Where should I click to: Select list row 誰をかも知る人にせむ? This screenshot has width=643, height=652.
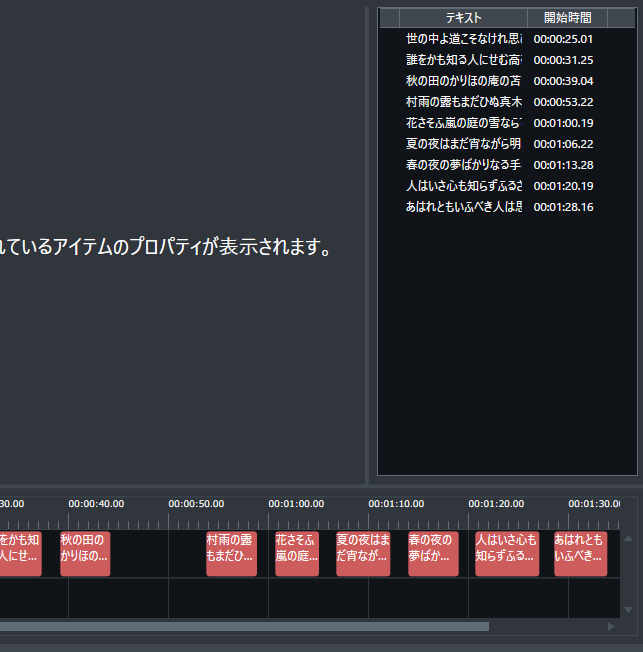click(507, 60)
